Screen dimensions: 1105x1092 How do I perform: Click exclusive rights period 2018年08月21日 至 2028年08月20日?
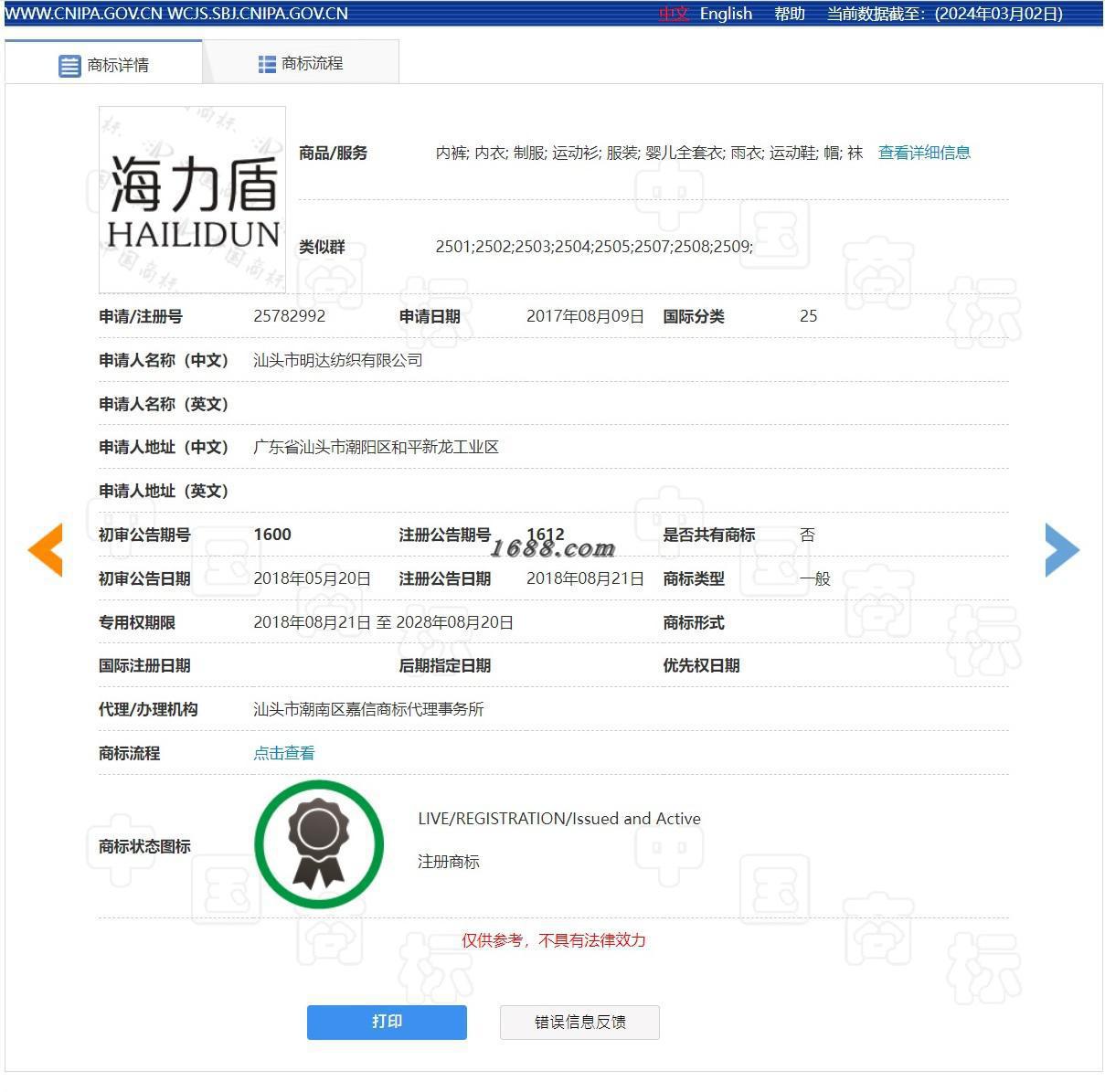pyautogui.click(x=383, y=622)
